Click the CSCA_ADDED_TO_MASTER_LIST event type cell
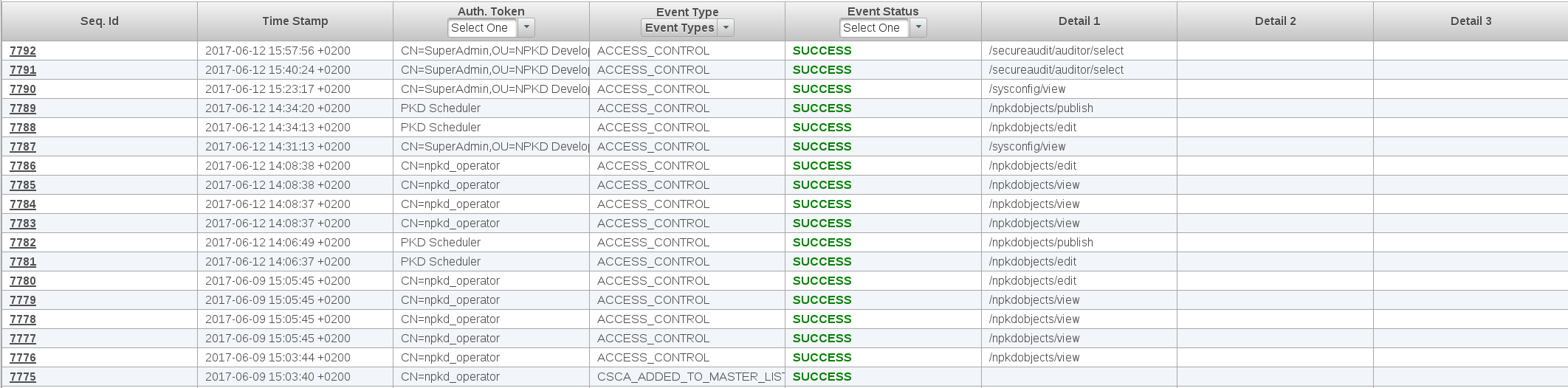Screen dimensions: 1568x388 coord(689,377)
